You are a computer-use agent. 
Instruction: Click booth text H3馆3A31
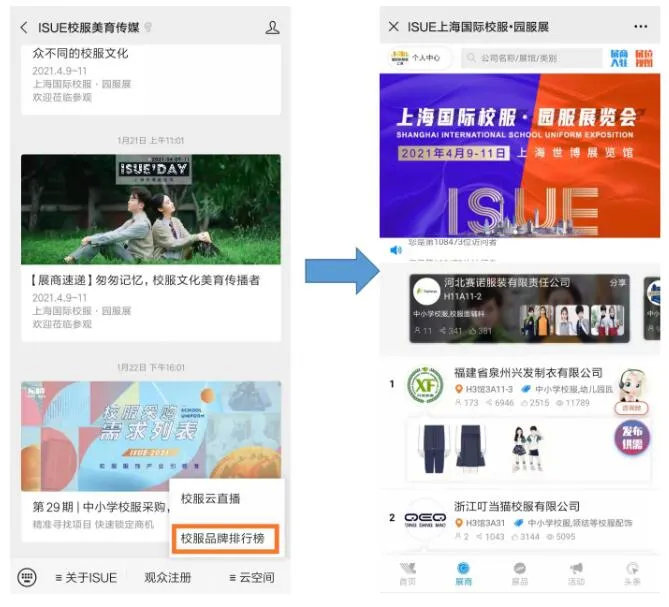(x=485, y=523)
